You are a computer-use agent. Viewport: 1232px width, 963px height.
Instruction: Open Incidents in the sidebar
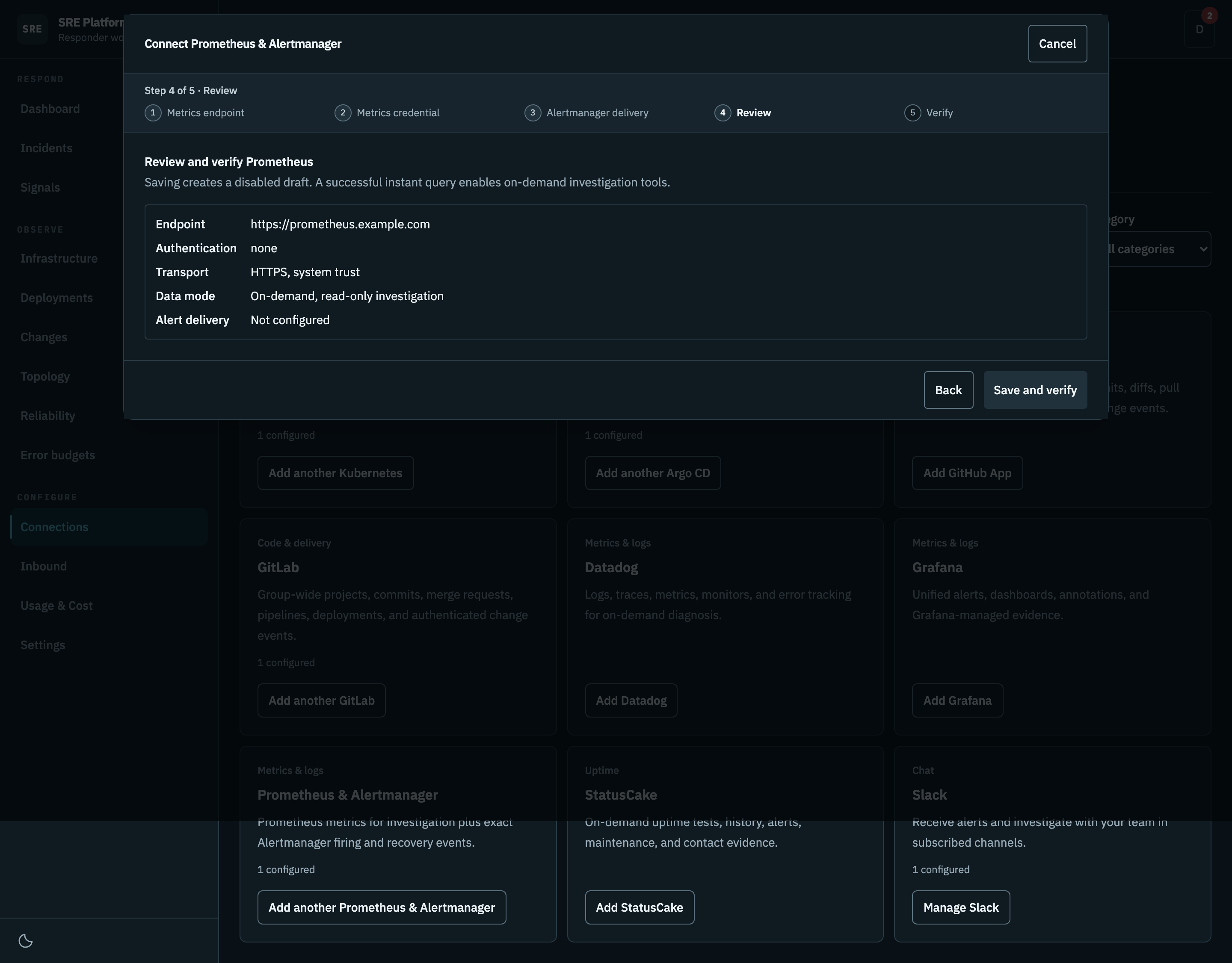[109, 148]
